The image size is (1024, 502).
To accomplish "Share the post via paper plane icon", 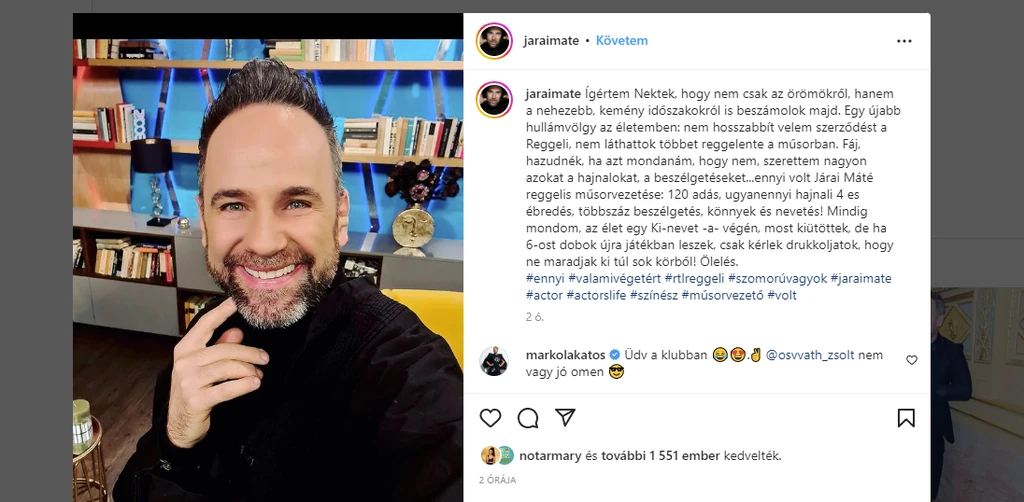I will point(565,418).
